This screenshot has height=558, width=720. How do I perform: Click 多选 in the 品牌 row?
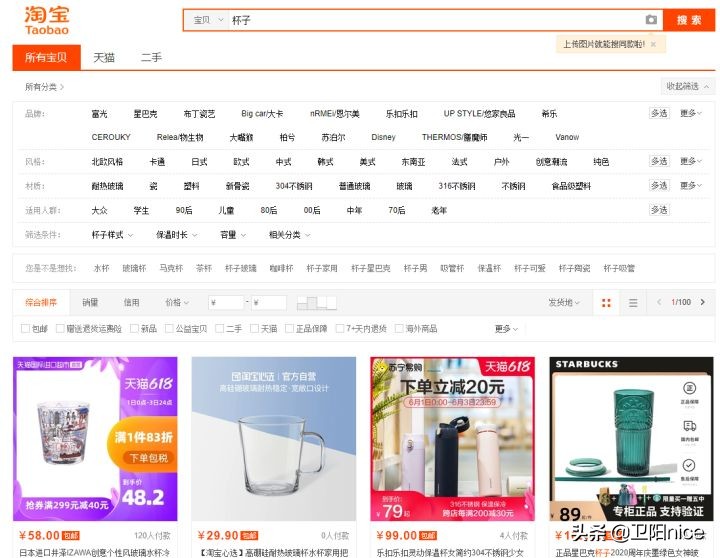click(x=659, y=113)
